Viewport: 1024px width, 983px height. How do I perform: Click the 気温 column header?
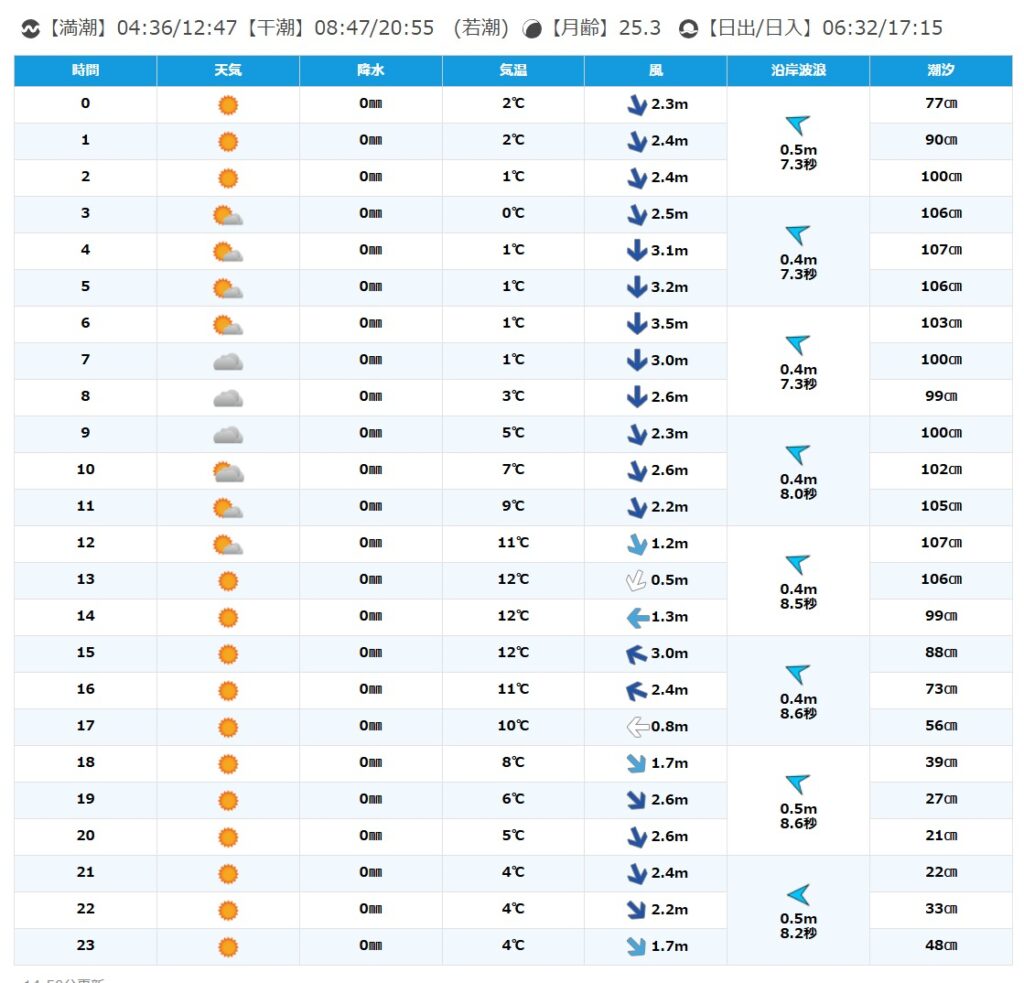[513, 71]
